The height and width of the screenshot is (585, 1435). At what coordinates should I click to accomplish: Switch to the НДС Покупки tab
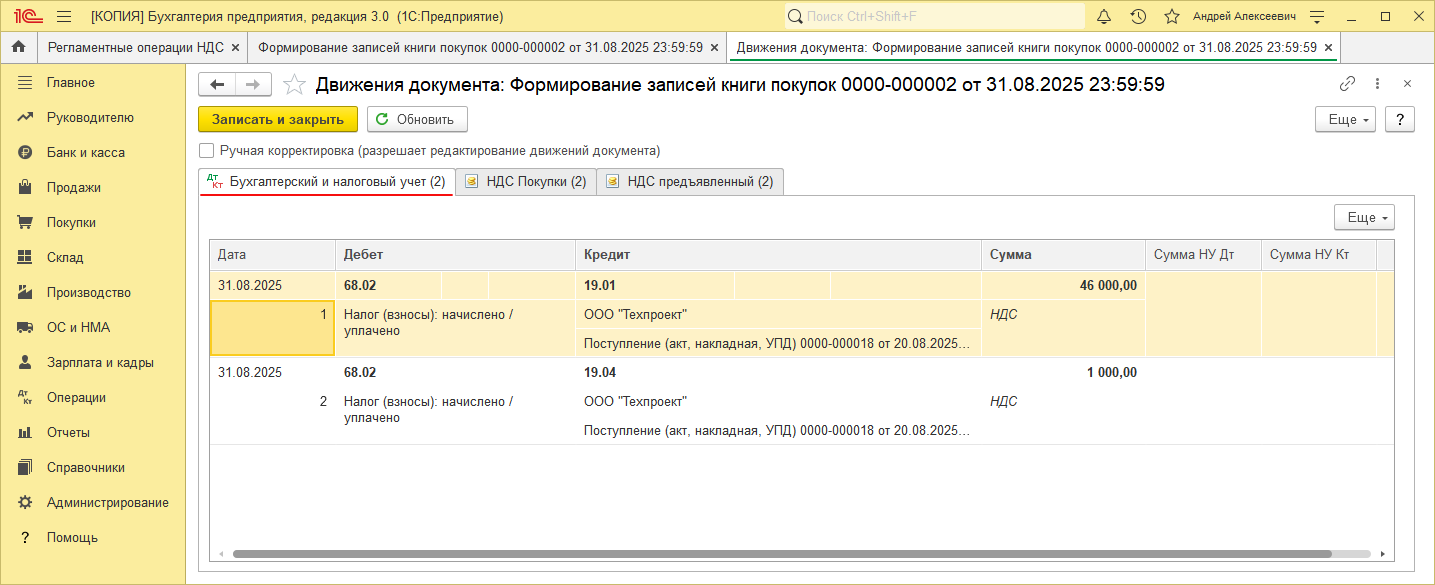pyautogui.click(x=526, y=181)
